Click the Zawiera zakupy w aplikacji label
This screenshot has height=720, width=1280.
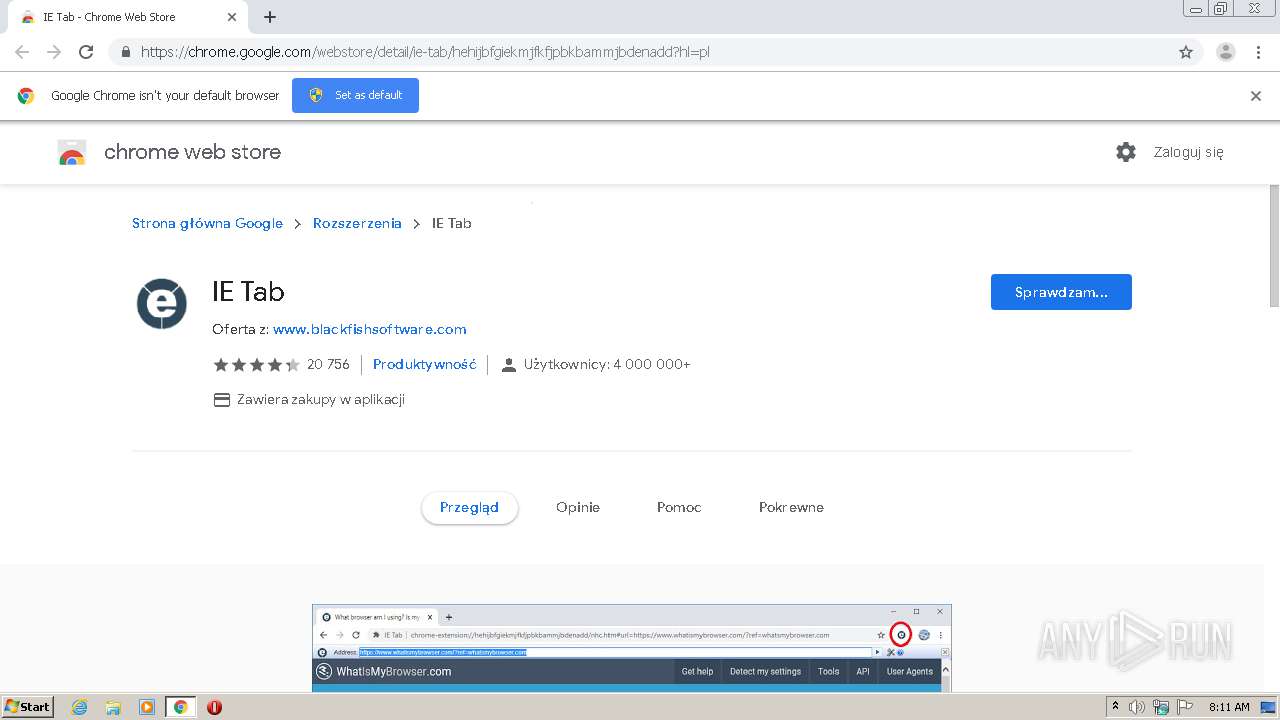[x=321, y=400]
